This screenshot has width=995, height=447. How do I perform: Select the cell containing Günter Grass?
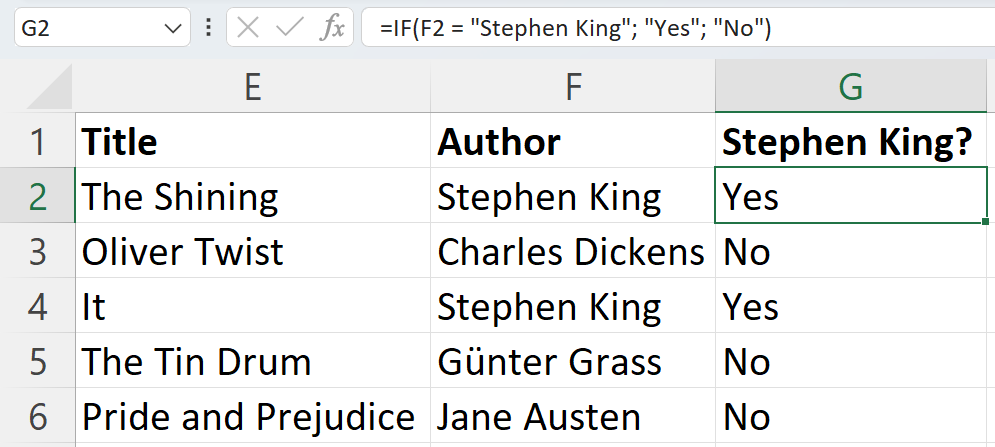pyautogui.click(x=573, y=361)
